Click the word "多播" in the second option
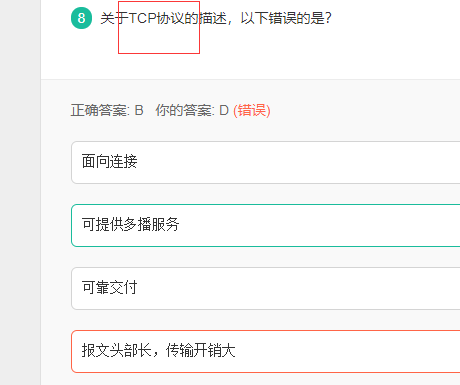This screenshot has height=385, width=460. pyautogui.click(x=137, y=224)
